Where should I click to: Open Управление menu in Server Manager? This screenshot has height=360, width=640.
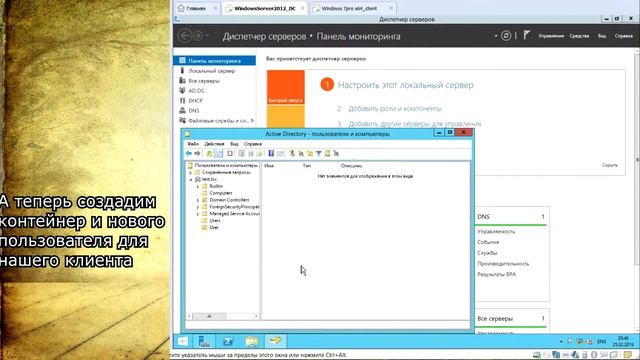(551, 36)
